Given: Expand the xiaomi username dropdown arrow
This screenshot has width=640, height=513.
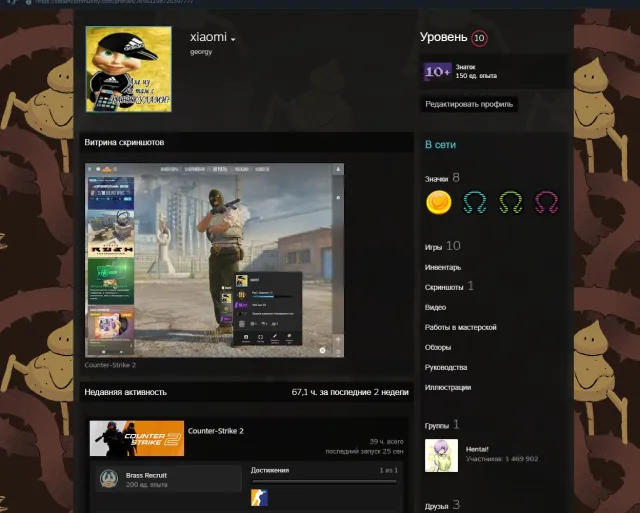Looking at the screenshot, I should 233,39.
